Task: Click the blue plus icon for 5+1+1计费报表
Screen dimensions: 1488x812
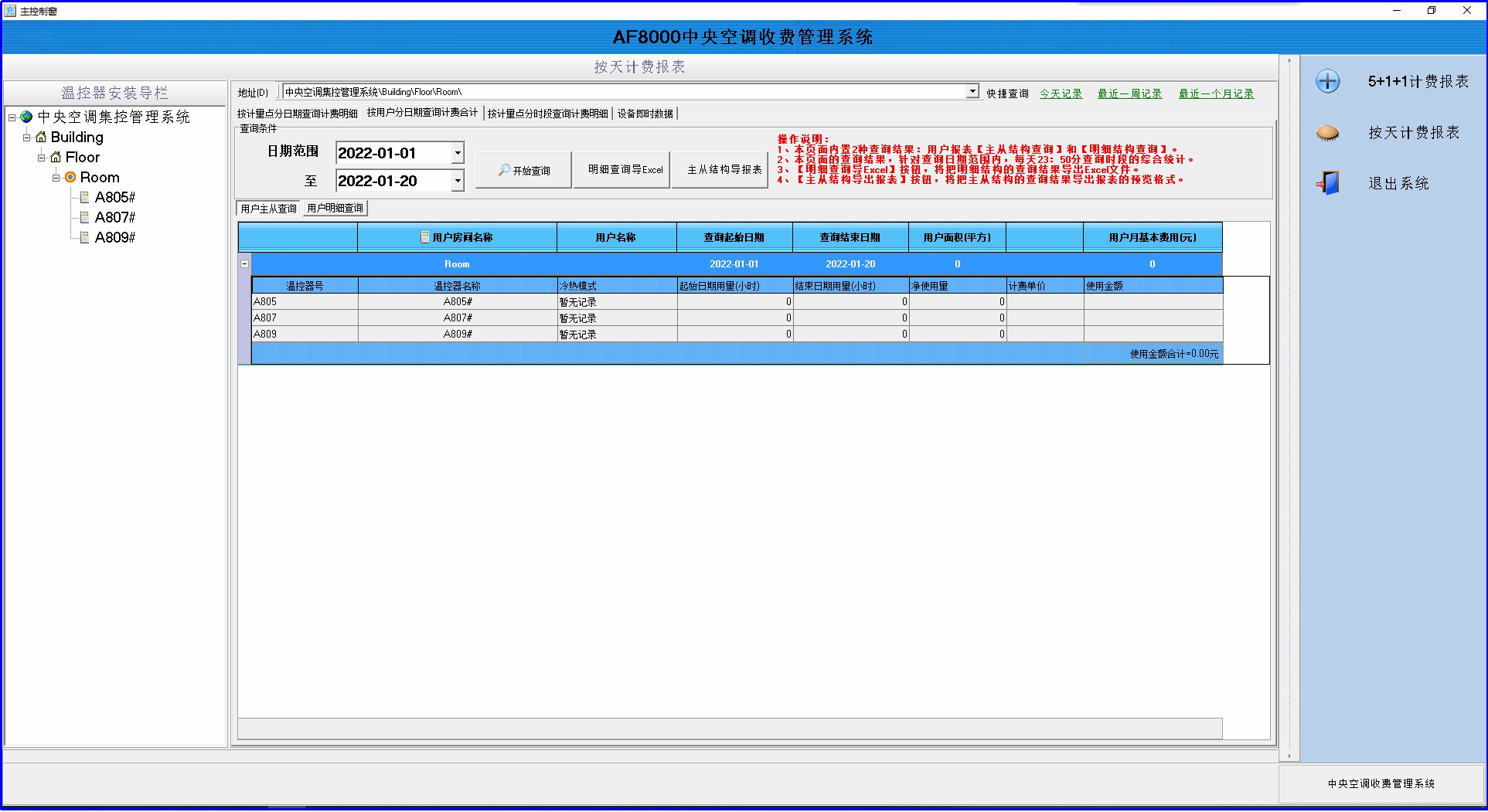Action: (1327, 81)
